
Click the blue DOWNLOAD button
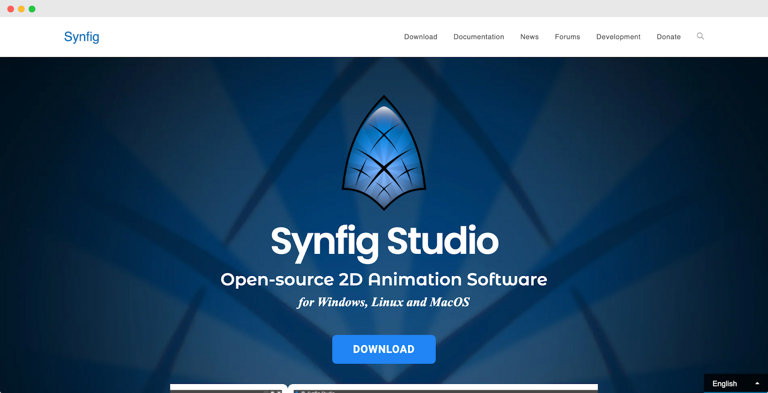click(x=384, y=349)
